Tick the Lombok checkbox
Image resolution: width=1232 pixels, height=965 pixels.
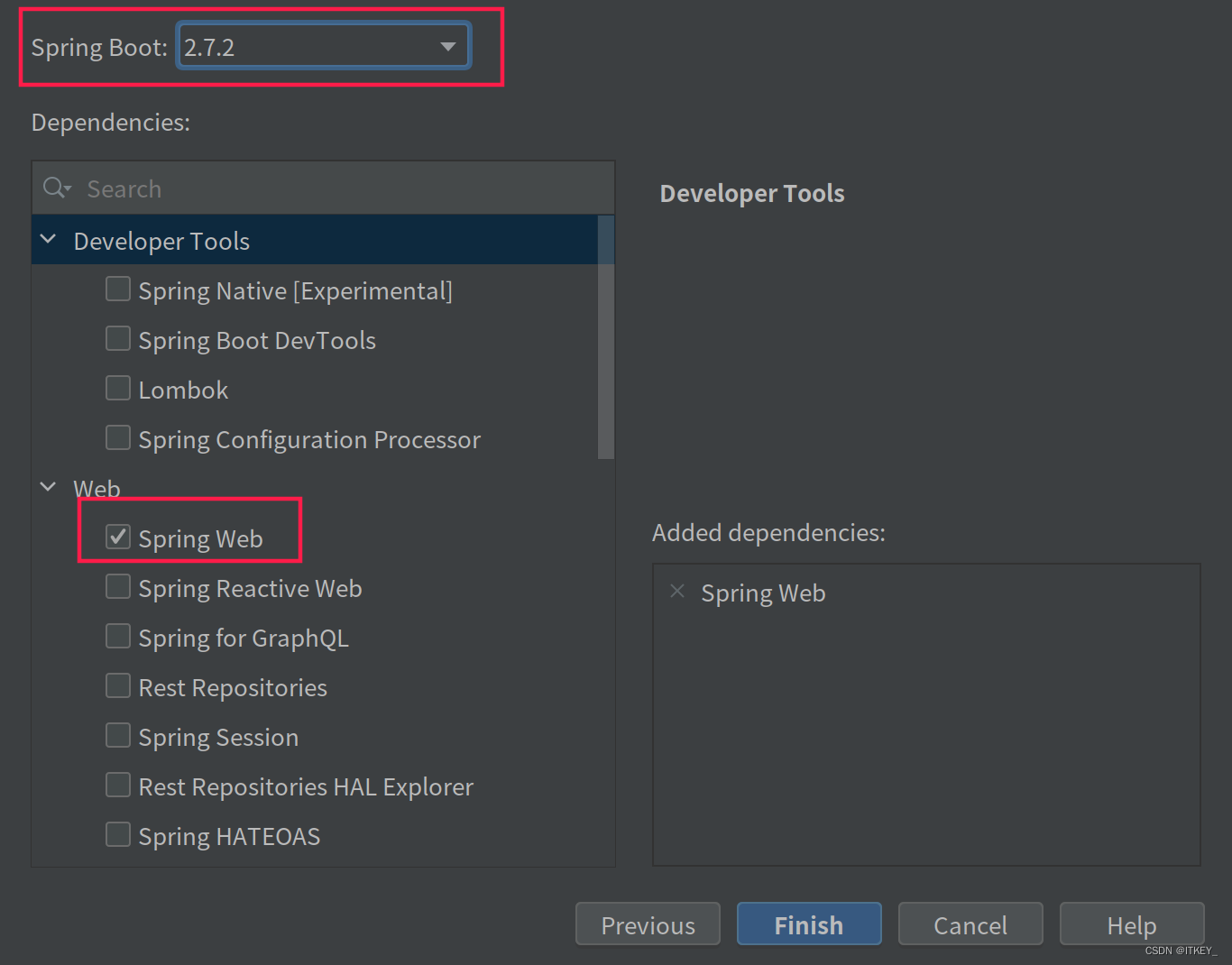coord(118,389)
